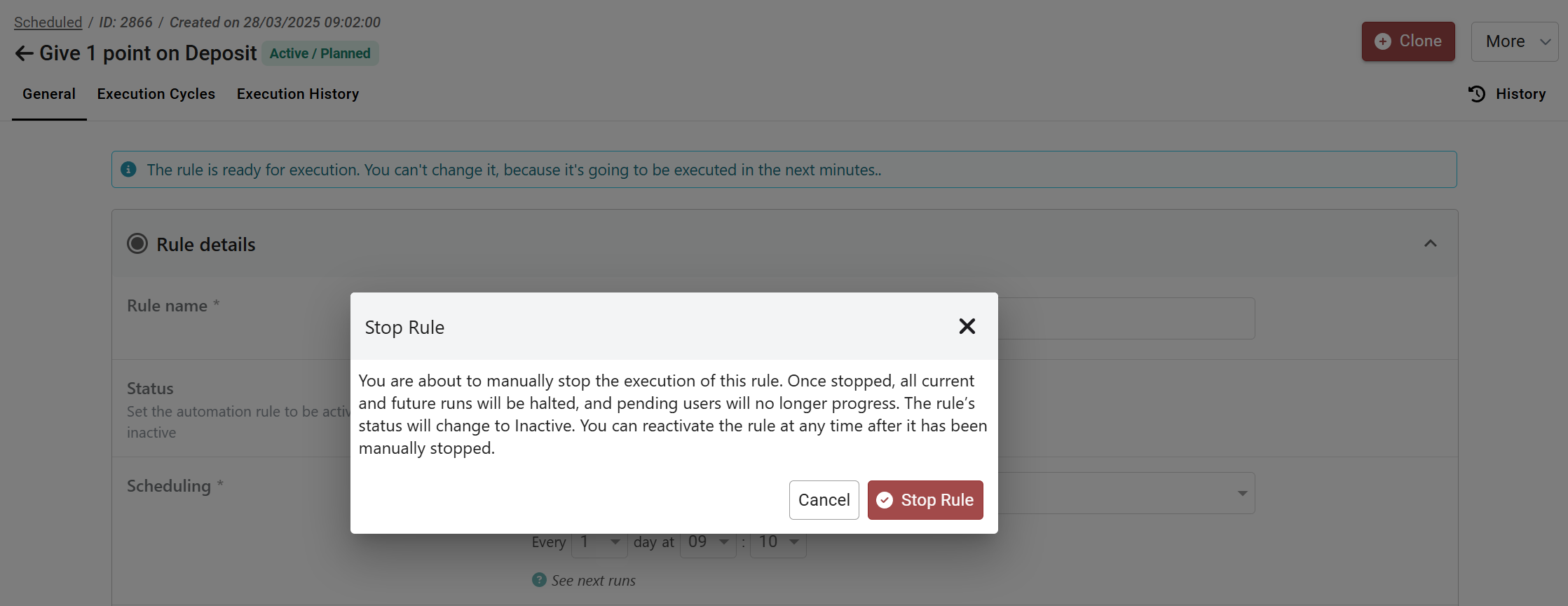Screen dimensions: 1568x606
Task: Close the Stop Rule dialog with X
Action: point(967,326)
